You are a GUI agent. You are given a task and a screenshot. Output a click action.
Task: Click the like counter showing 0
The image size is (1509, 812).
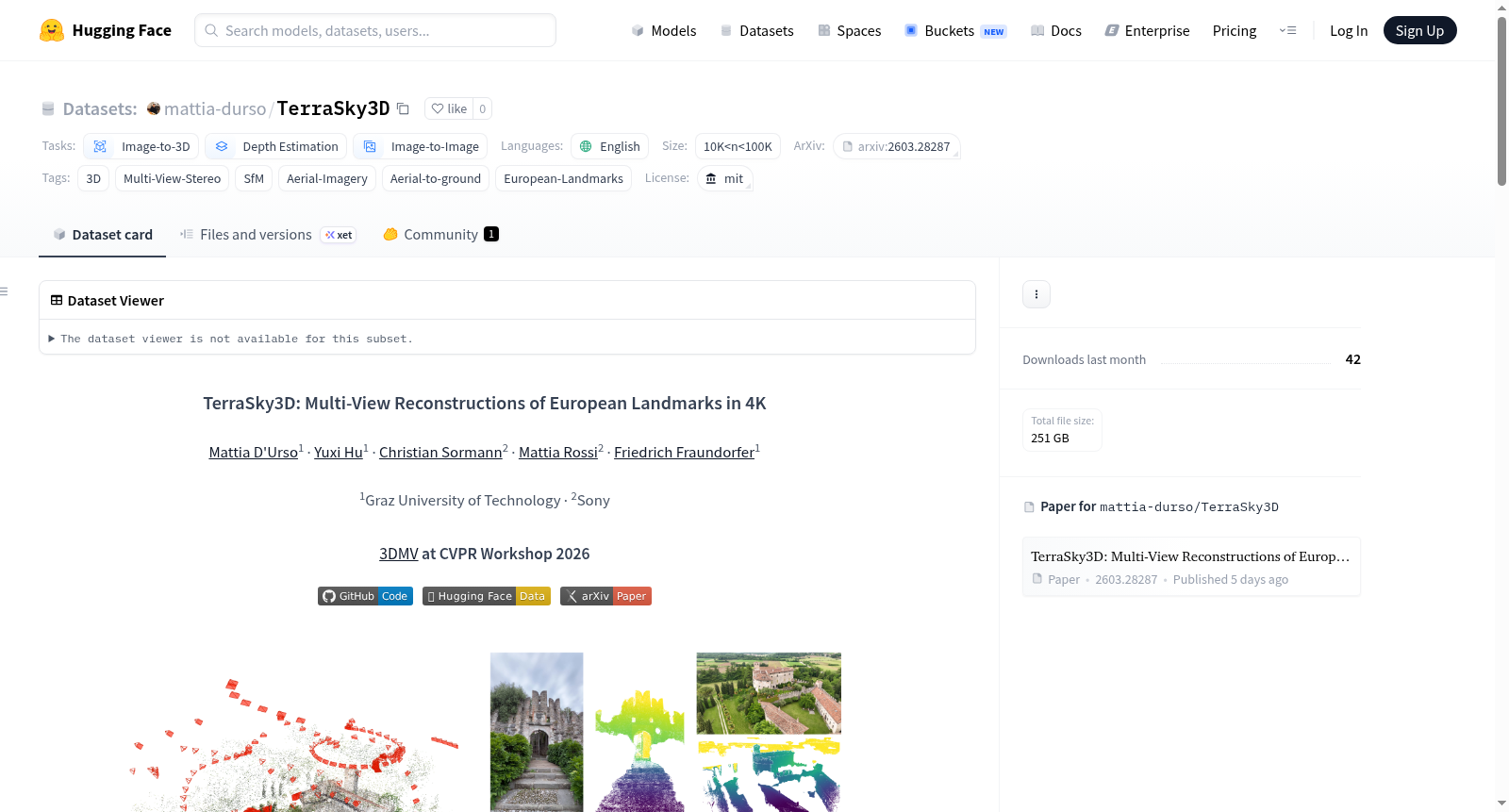(482, 108)
